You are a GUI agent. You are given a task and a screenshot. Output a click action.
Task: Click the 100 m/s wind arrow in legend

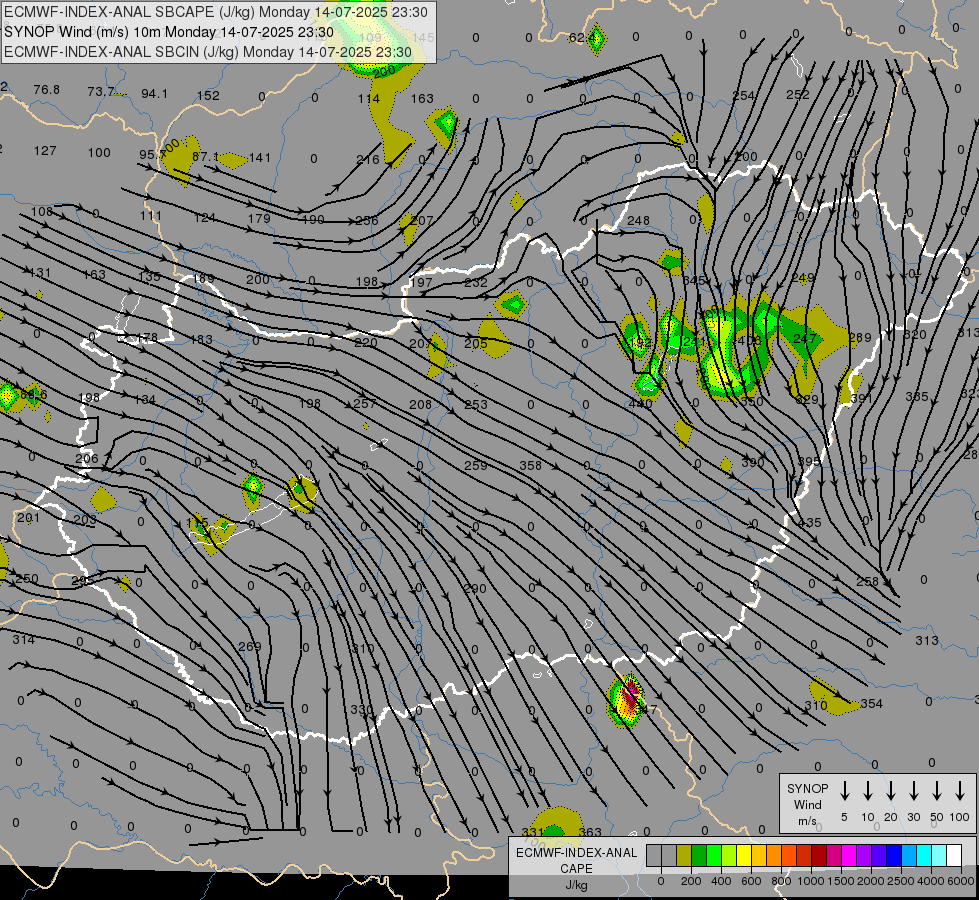960,791
